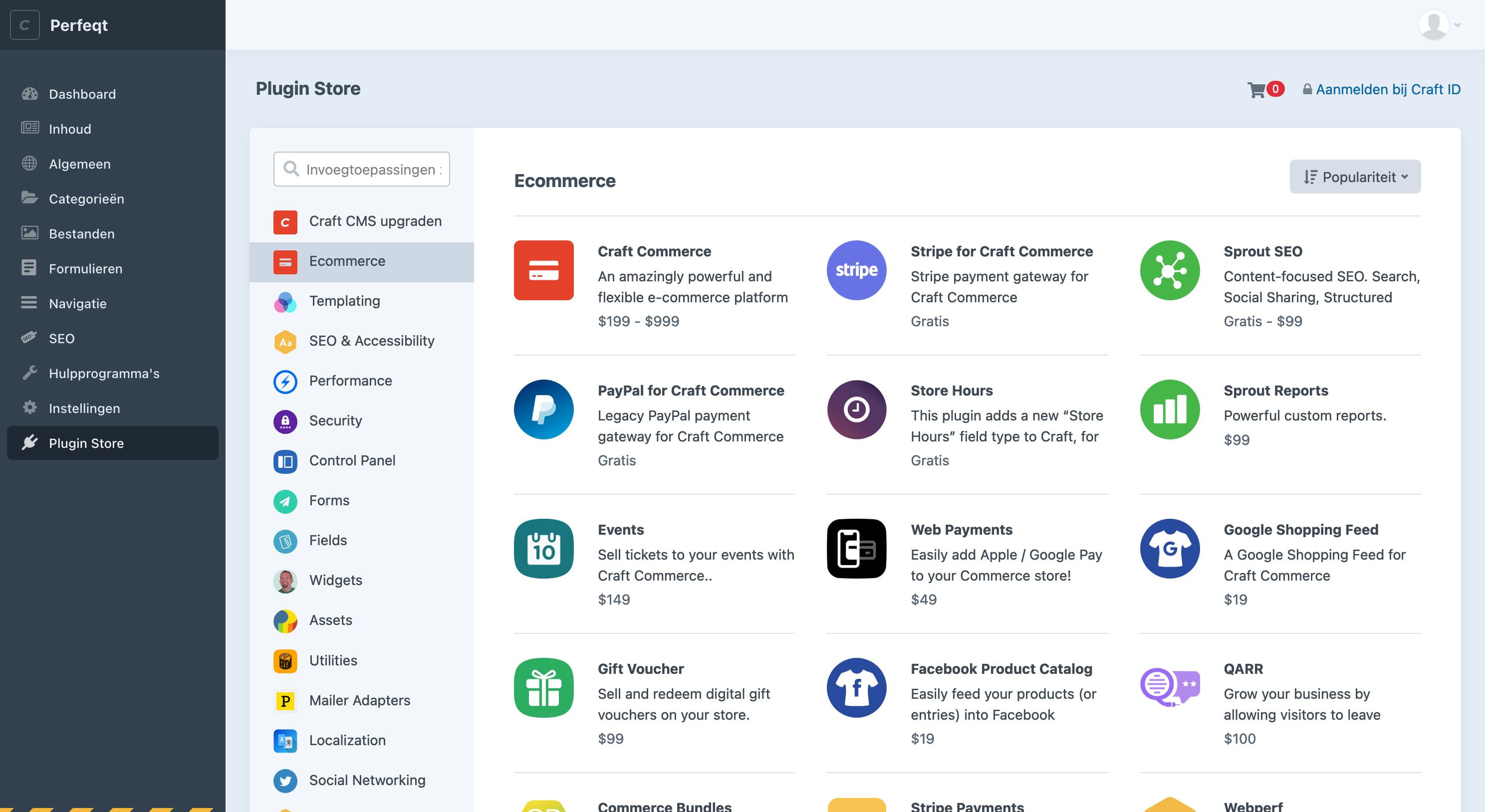Click the Craft CMS upgraden red icon

[285, 222]
